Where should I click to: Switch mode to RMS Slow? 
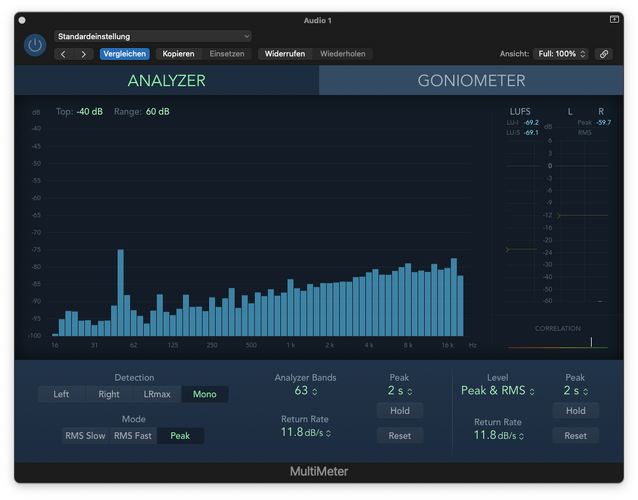pyautogui.click(x=85, y=436)
